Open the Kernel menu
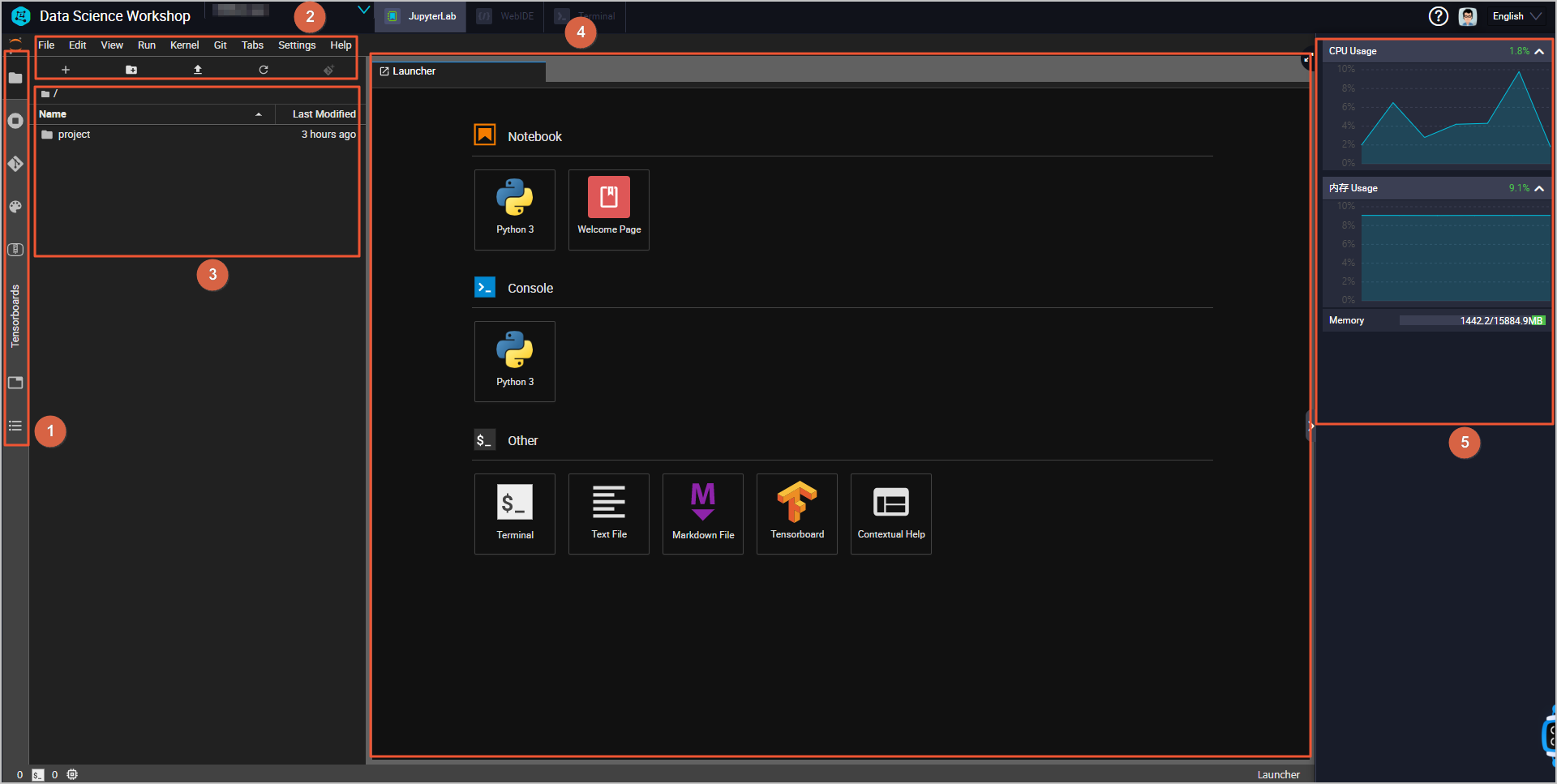This screenshot has height=784, width=1557. (184, 45)
